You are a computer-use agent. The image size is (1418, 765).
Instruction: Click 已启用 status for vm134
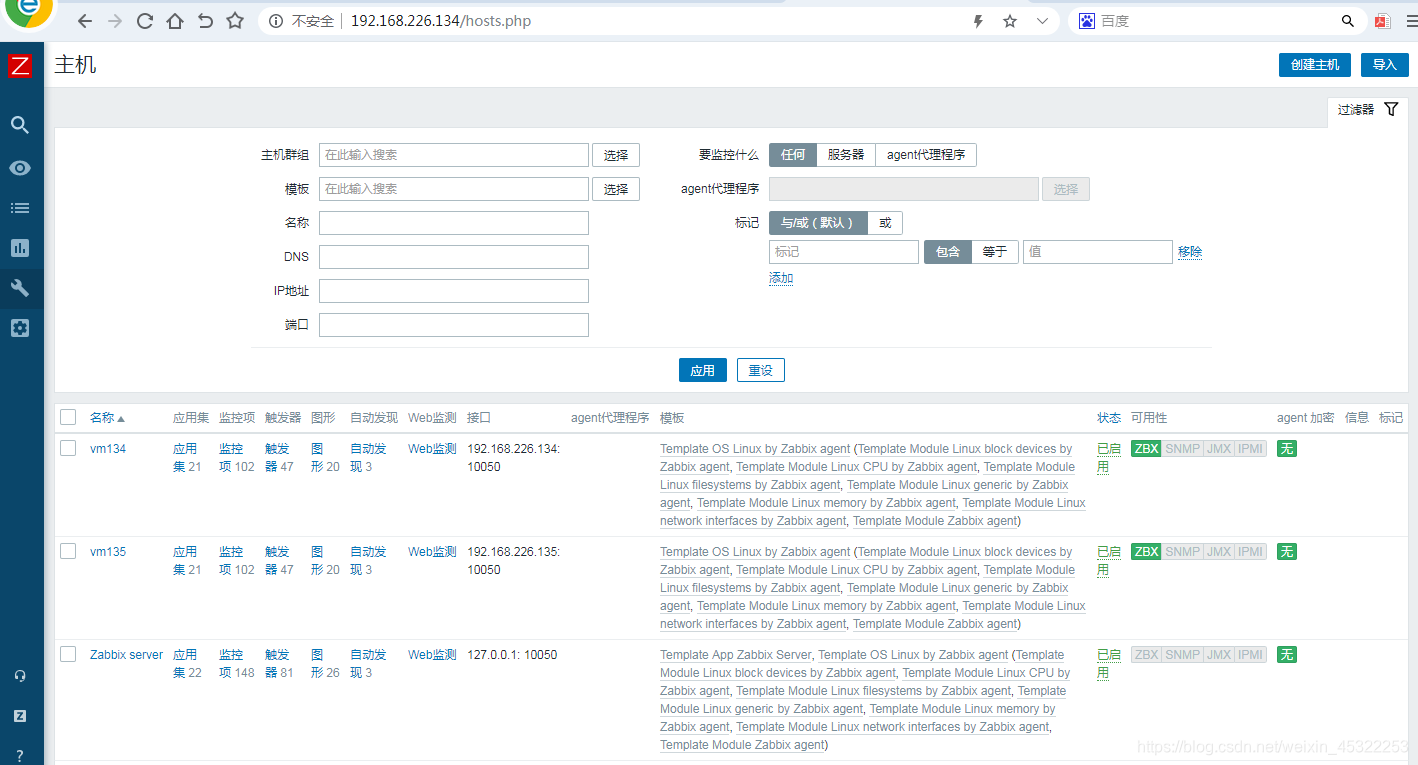coord(1109,458)
